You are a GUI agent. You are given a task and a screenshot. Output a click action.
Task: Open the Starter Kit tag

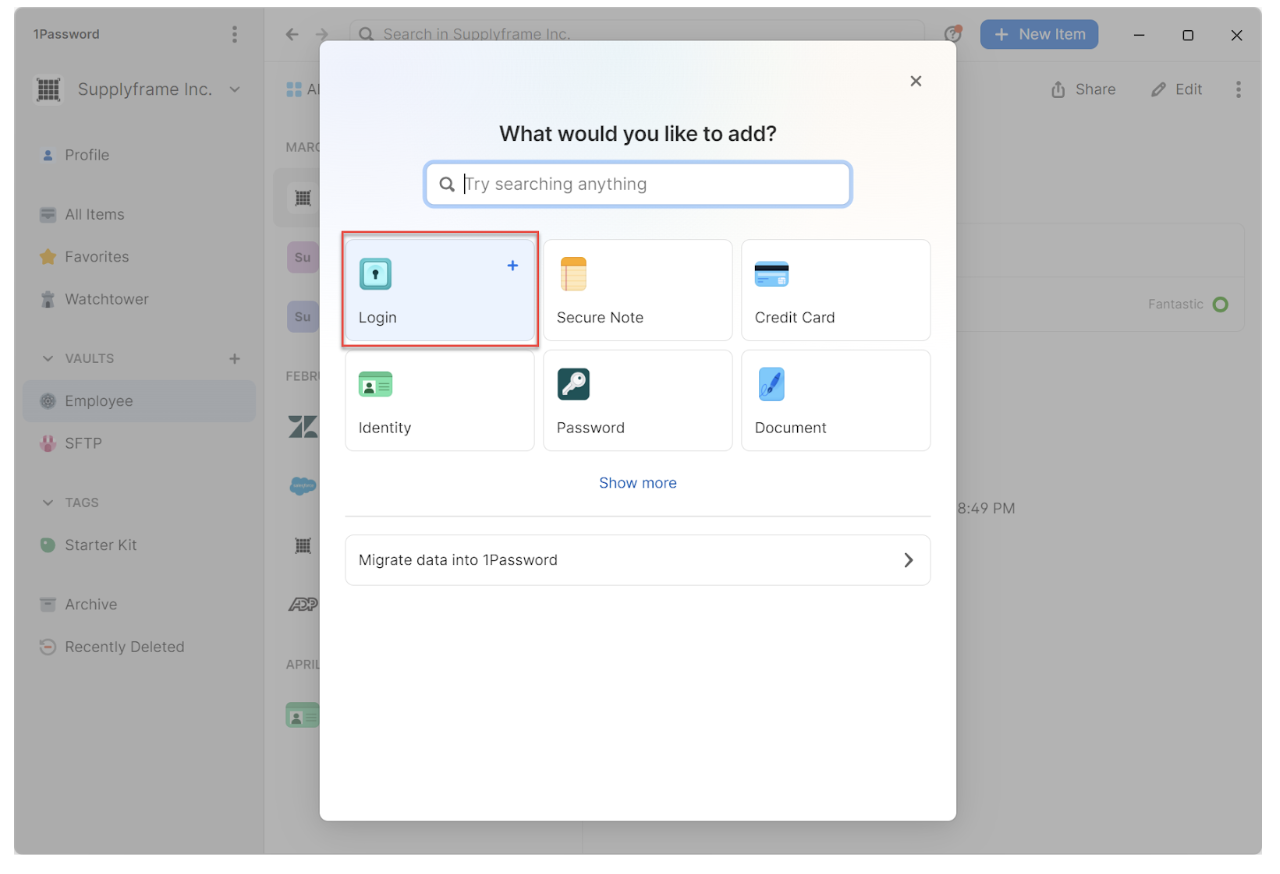(100, 545)
